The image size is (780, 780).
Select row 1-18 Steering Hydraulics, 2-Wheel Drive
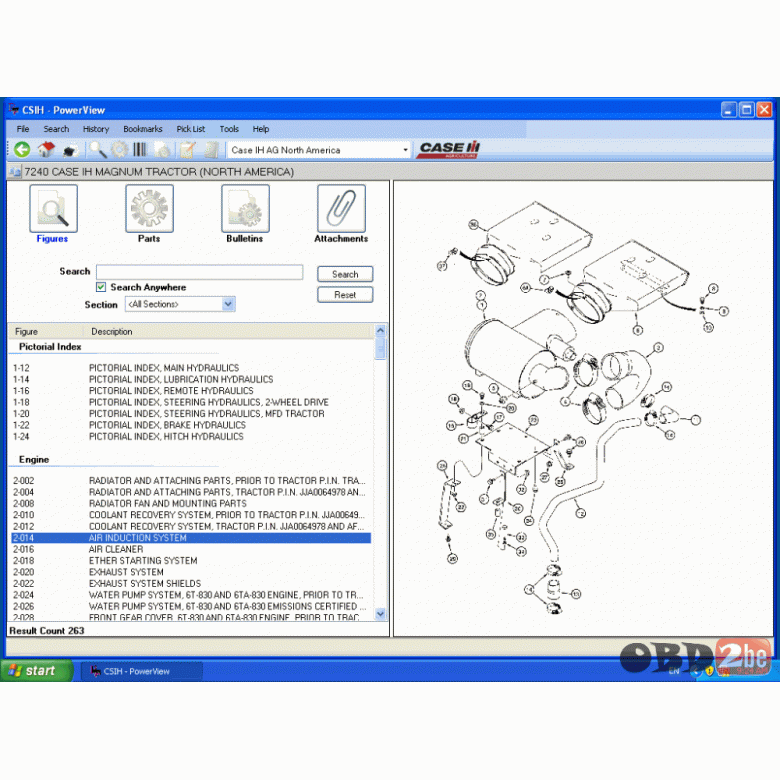pyautogui.click(x=191, y=402)
